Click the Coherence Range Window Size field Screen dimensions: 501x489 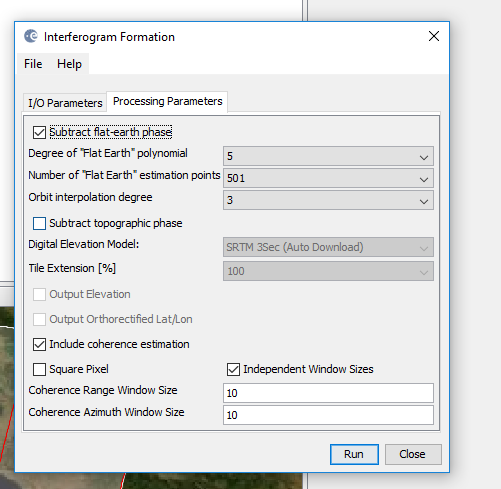(x=328, y=393)
